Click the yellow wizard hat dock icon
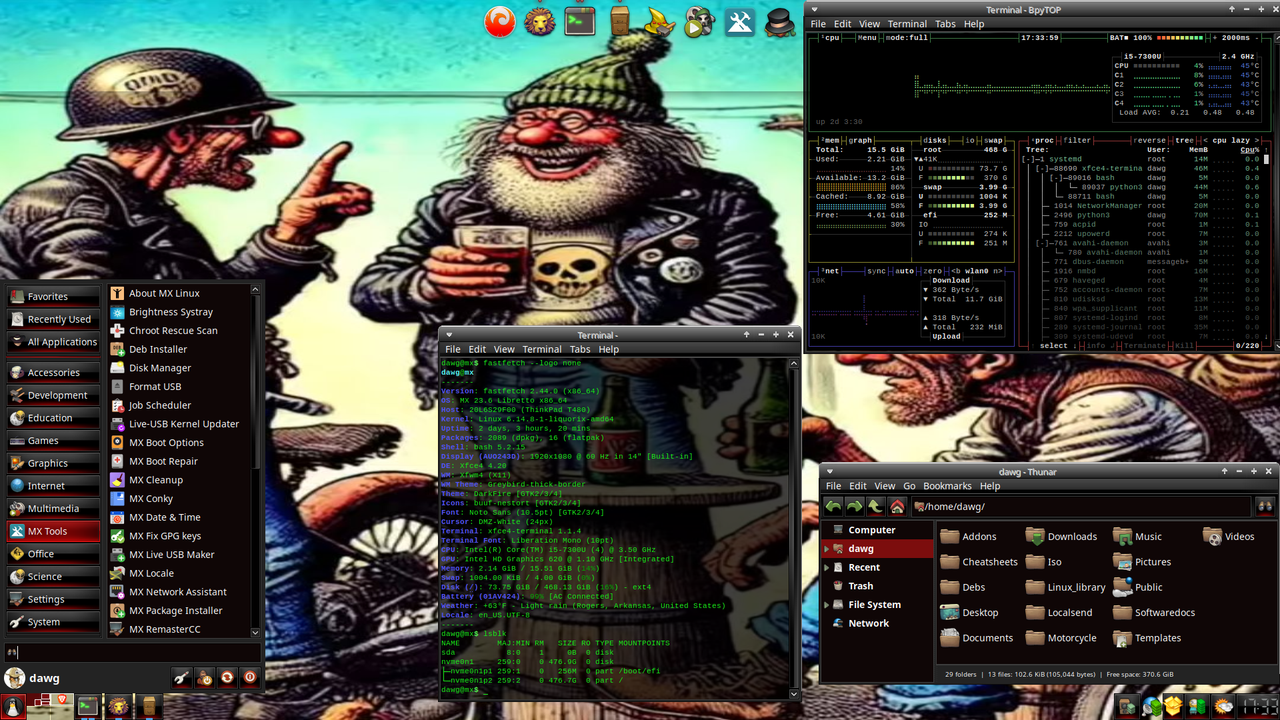The height and width of the screenshot is (720, 1280). point(659,21)
